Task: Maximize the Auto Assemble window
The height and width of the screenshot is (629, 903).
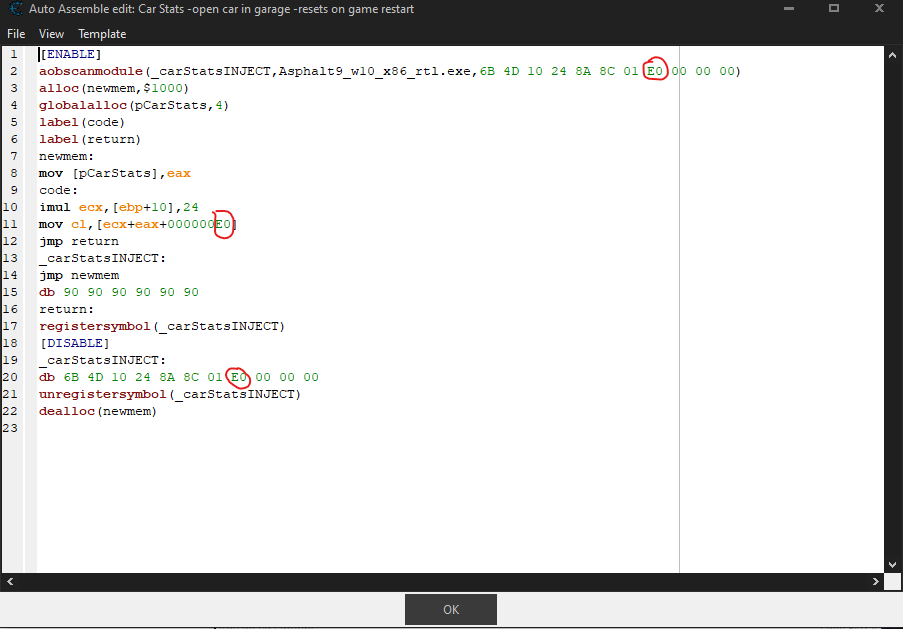Action: tap(834, 9)
